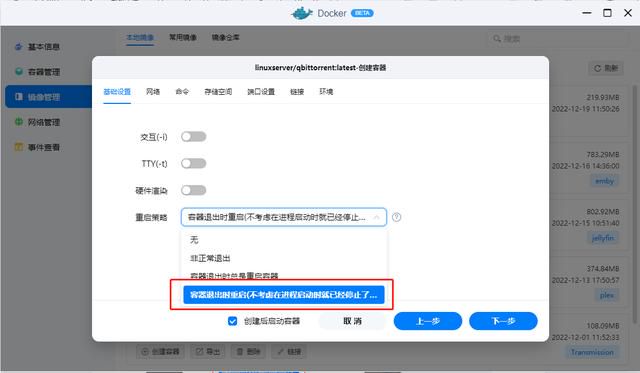Click the 事件查看 sidebar icon
The width and height of the screenshot is (640, 373).
click(18, 147)
